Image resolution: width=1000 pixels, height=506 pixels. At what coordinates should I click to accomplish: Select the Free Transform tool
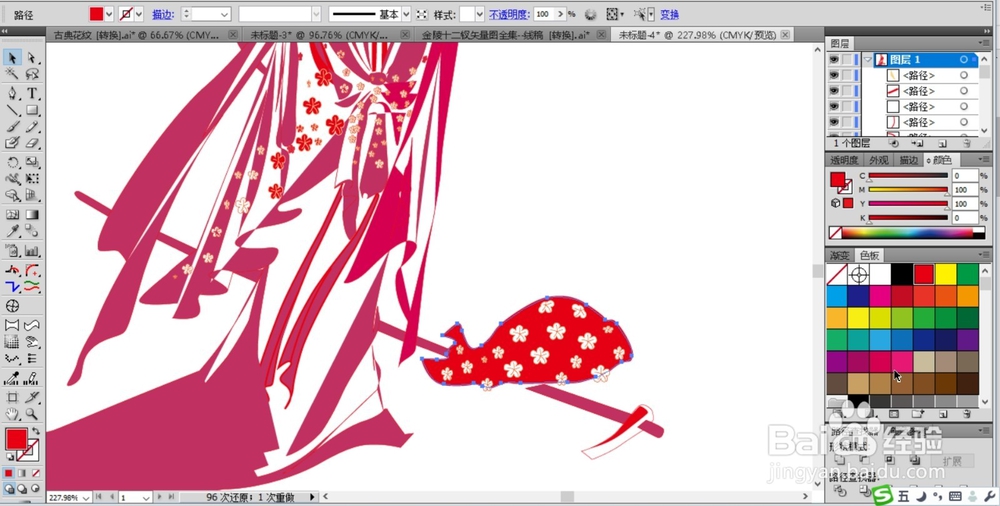[32, 179]
